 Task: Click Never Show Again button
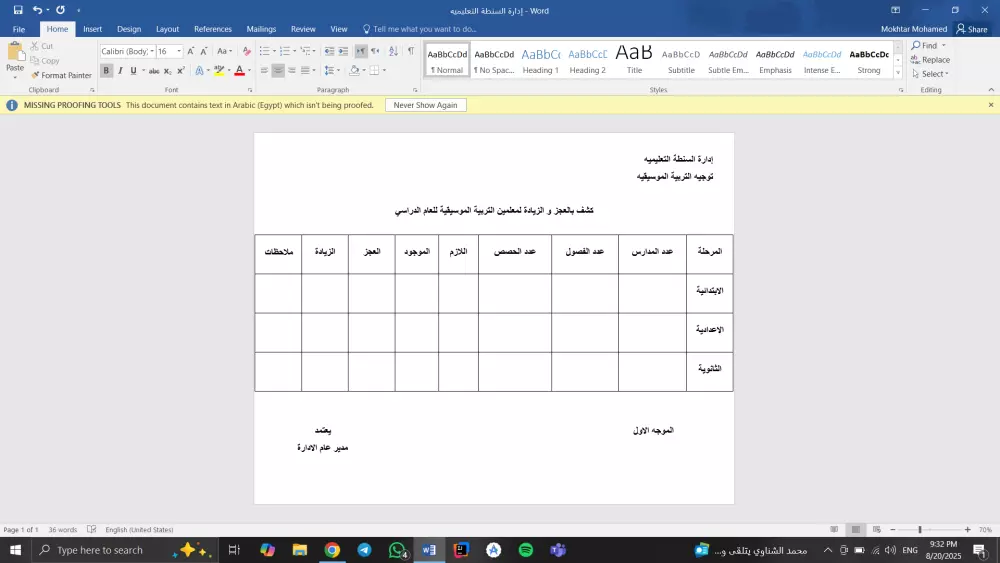click(x=425, y=105)
